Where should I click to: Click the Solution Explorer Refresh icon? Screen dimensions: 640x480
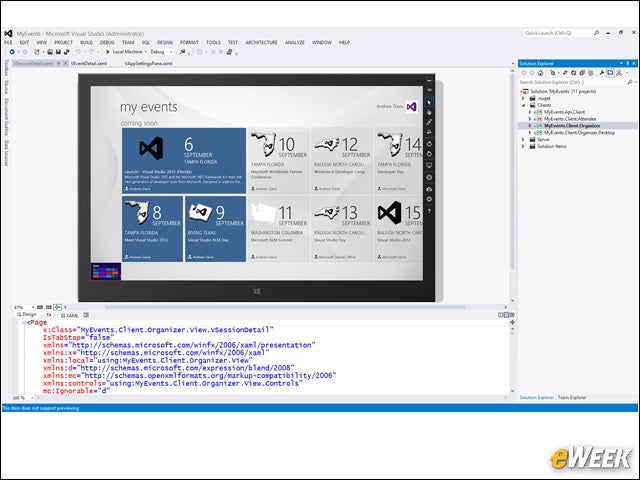point(573,73)
